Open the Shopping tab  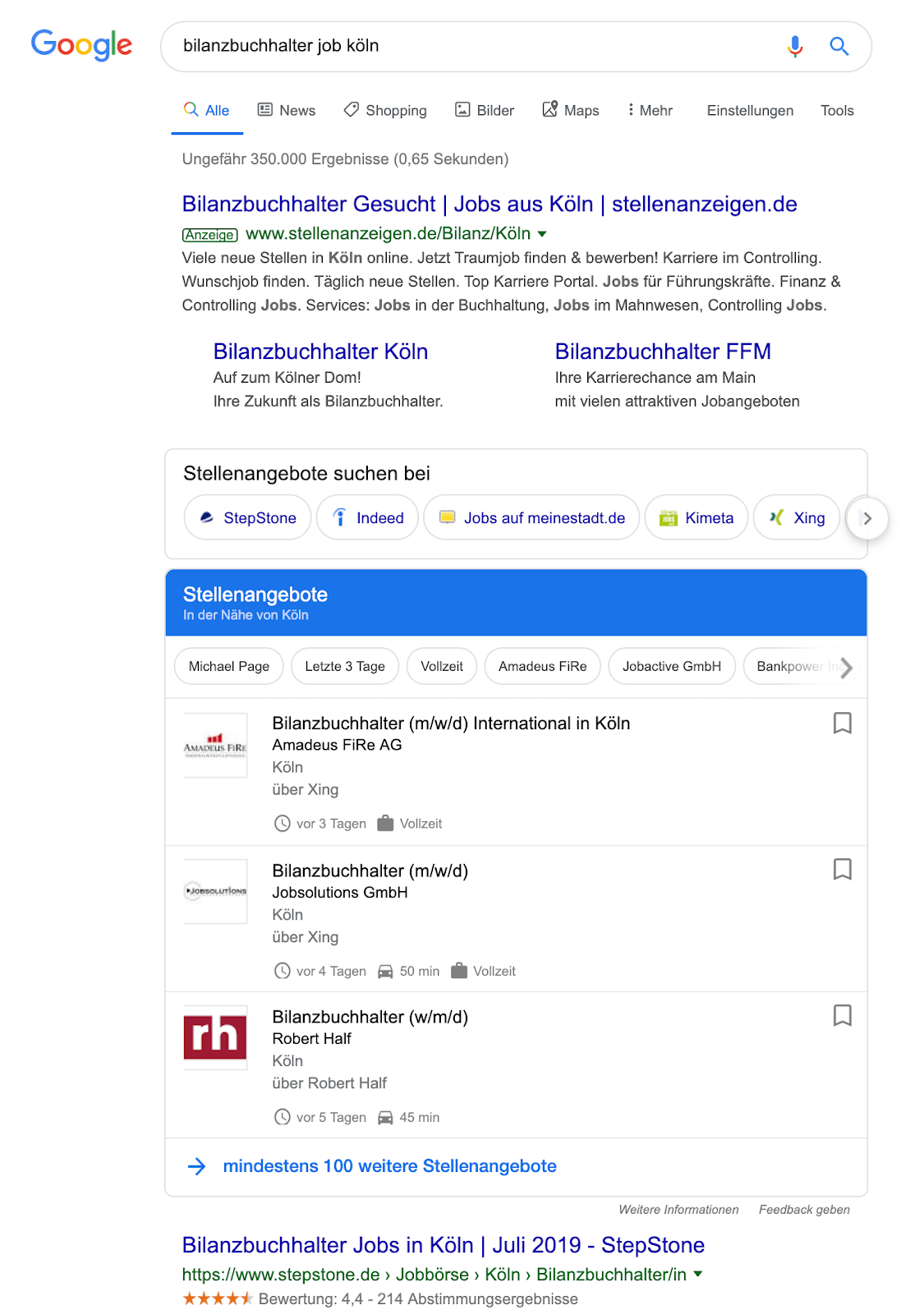coord(385,110)
